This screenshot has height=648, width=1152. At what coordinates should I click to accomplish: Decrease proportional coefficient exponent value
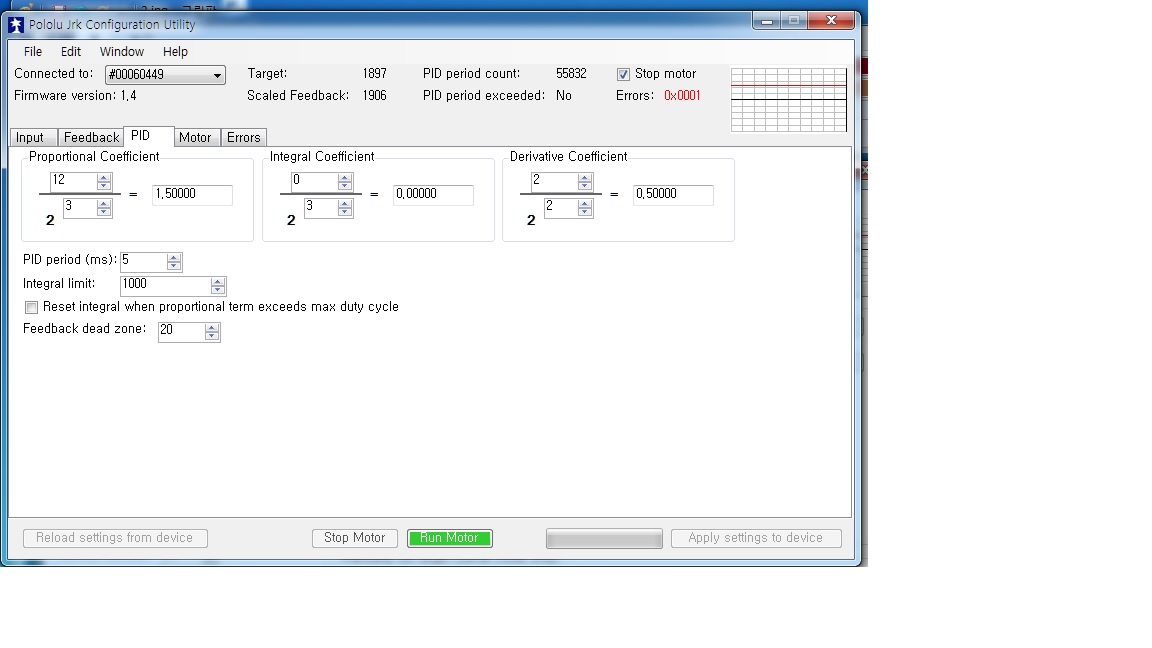(104, 212)
